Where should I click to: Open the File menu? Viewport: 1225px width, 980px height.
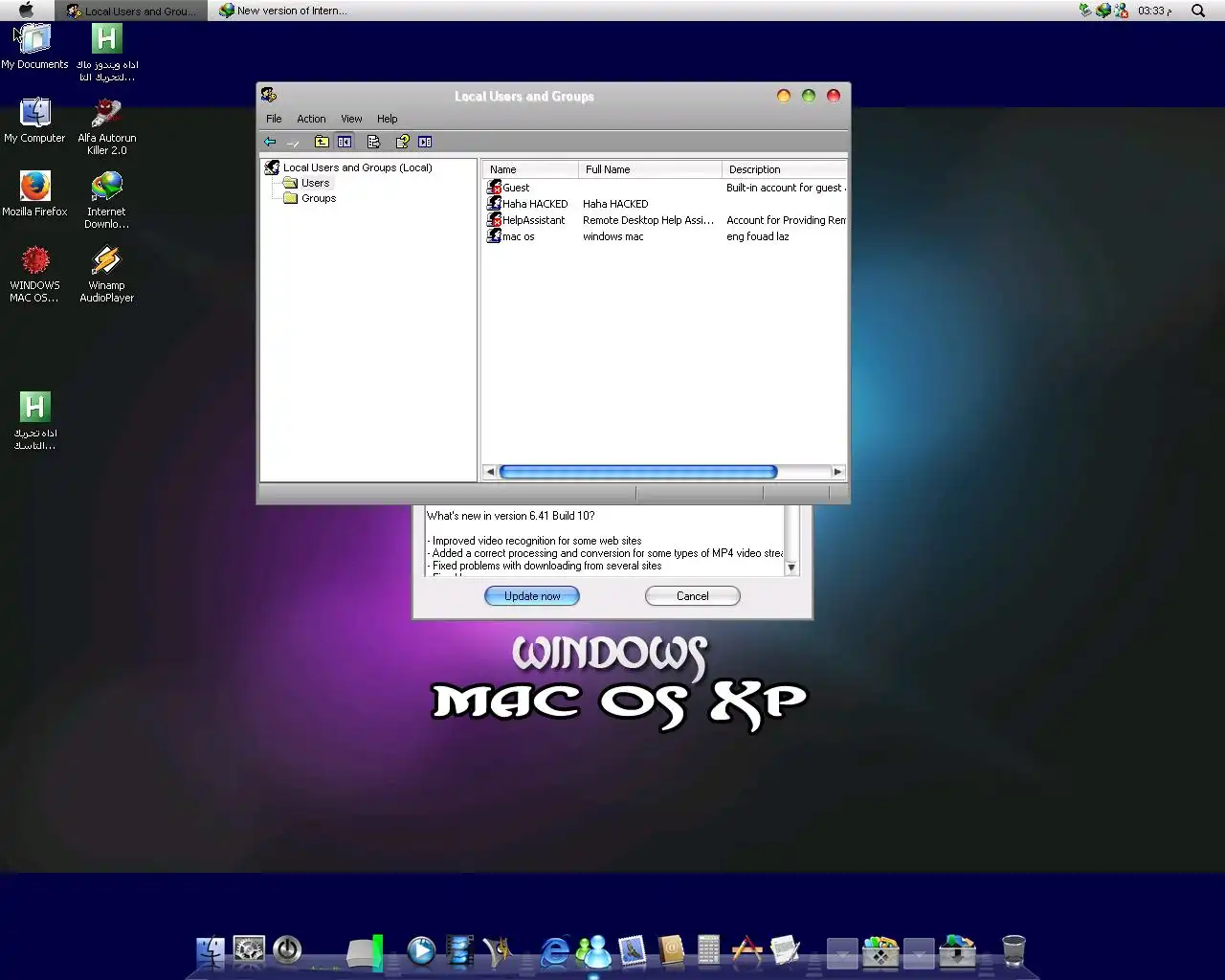(274, 119)
